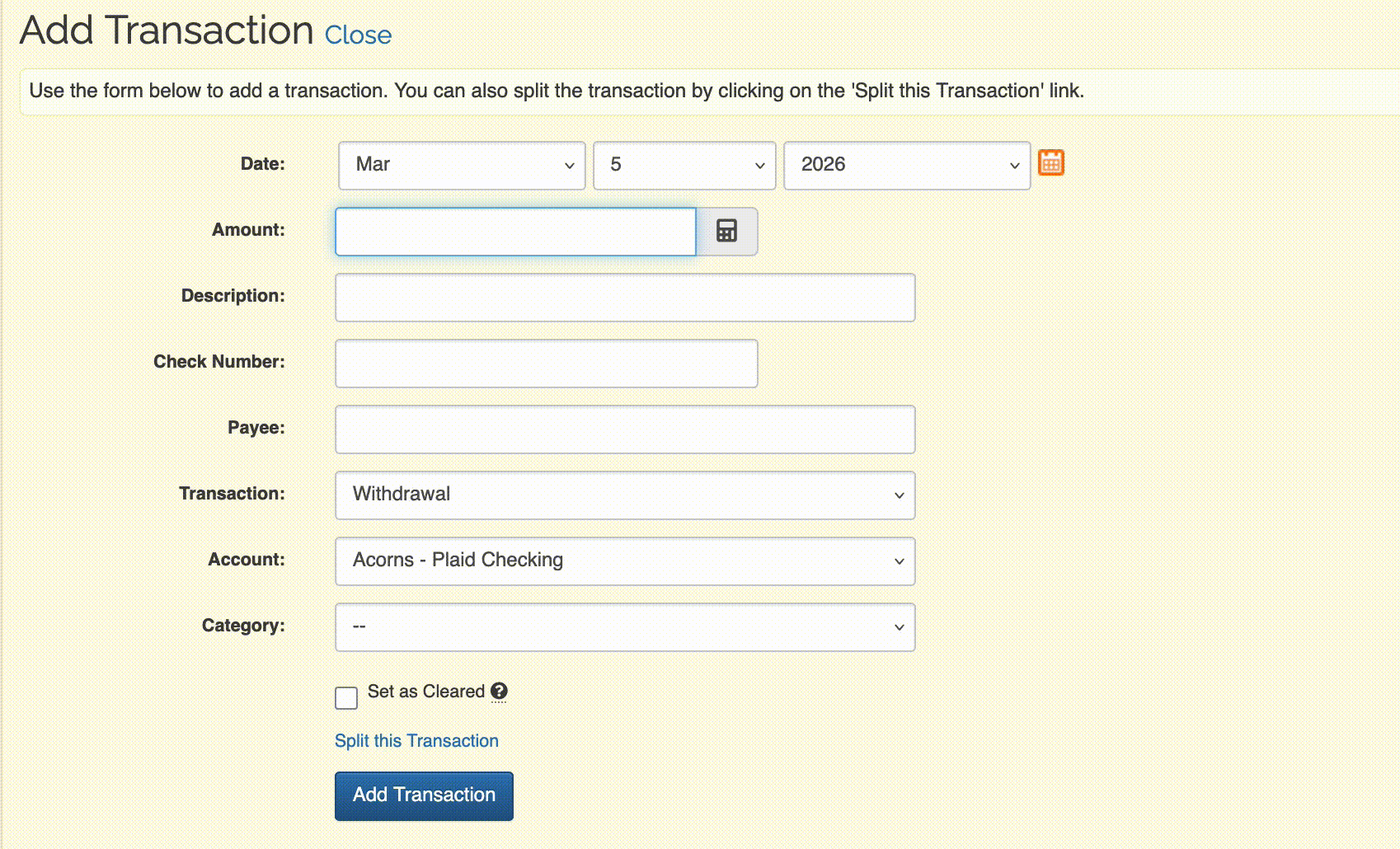Open the month dropdown showing Mar
The height and width of the screenshot is (849, 1400).
(462, 165)
